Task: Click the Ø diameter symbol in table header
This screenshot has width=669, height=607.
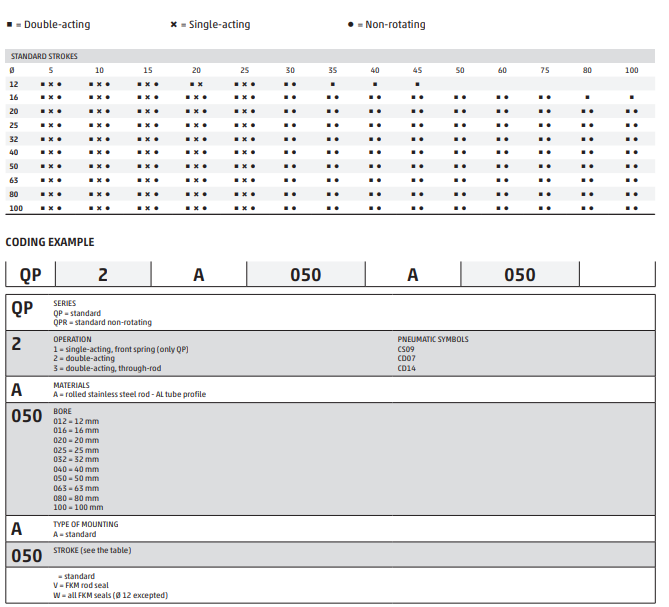Action: click(12, 71)
